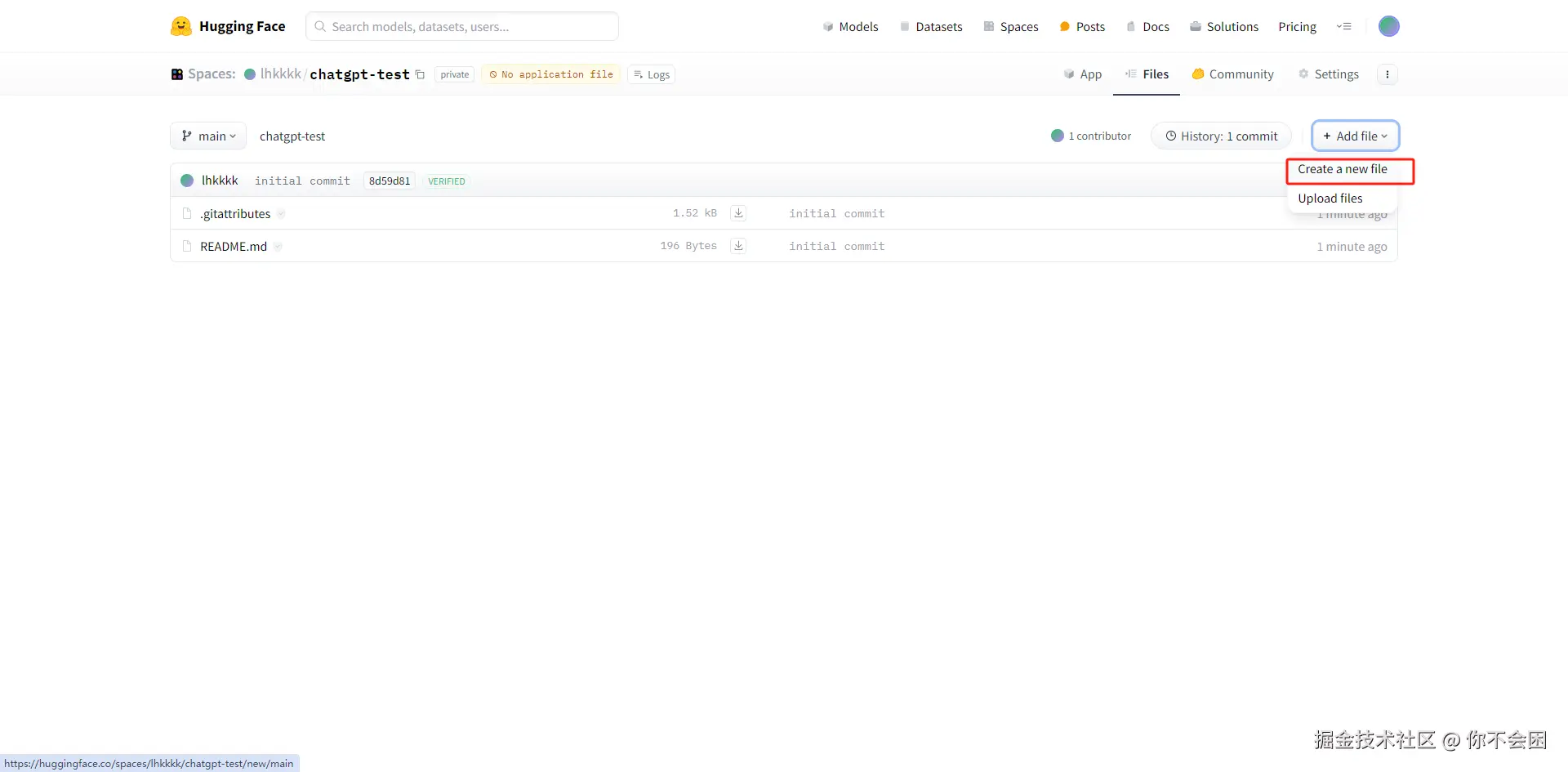Open the 8d59d81 commit hash
Viewport: 1568px width, 772px height.
[x=390, y=181]
